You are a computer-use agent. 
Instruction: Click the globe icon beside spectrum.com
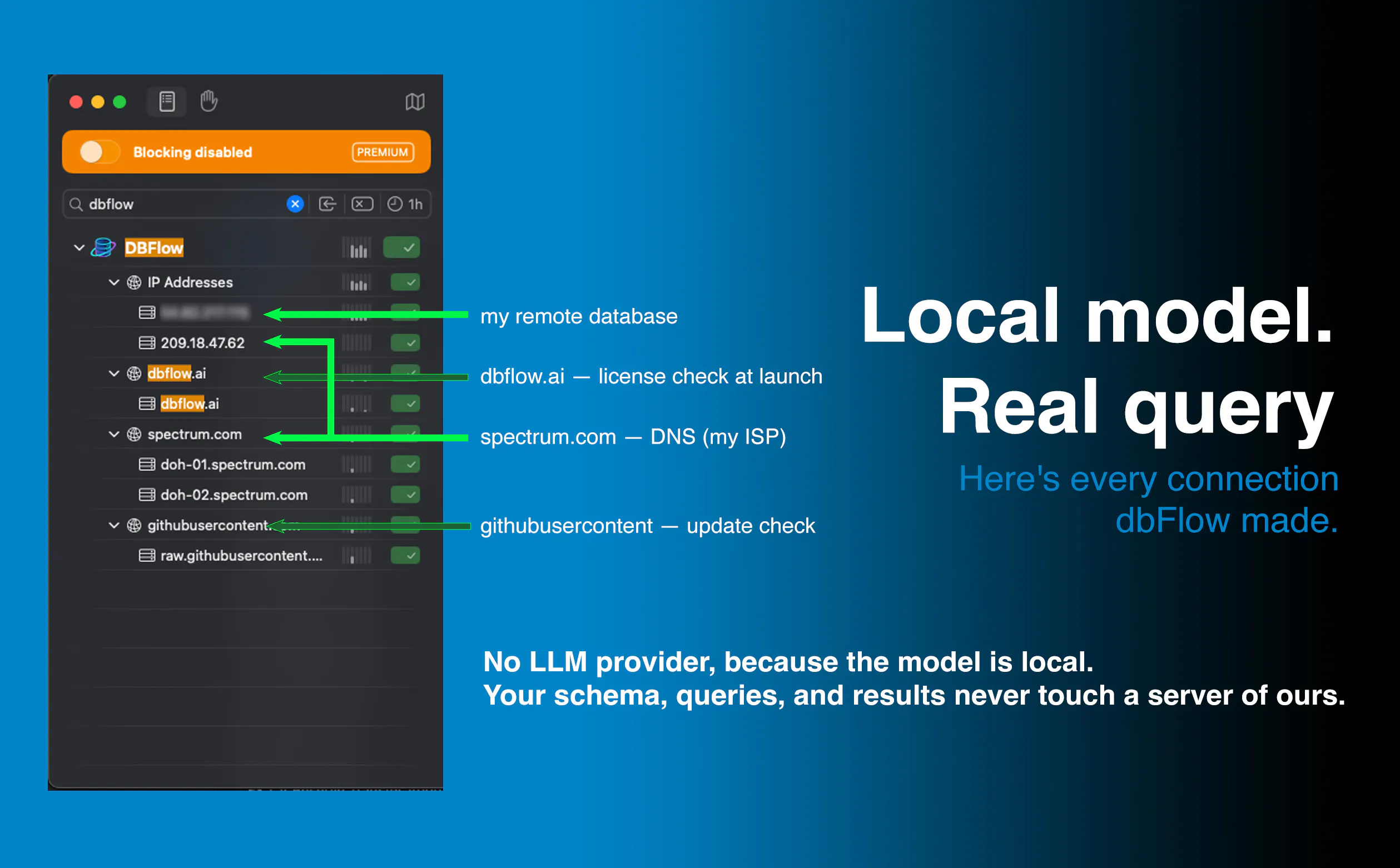(134, 435)
